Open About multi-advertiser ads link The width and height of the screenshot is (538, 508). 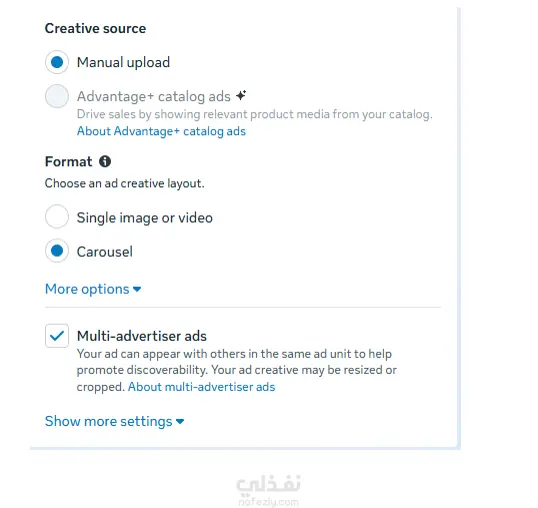(x=201, y=387)
